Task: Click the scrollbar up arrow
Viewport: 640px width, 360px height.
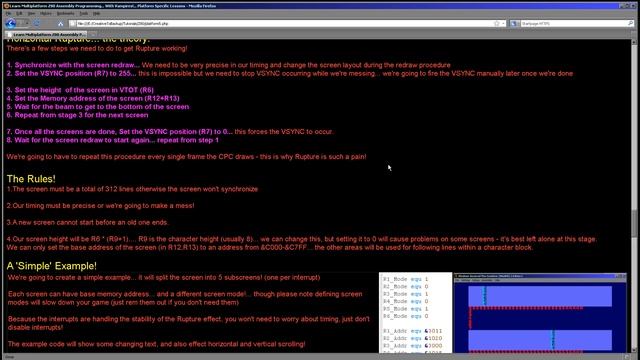Action: [634, 42]
